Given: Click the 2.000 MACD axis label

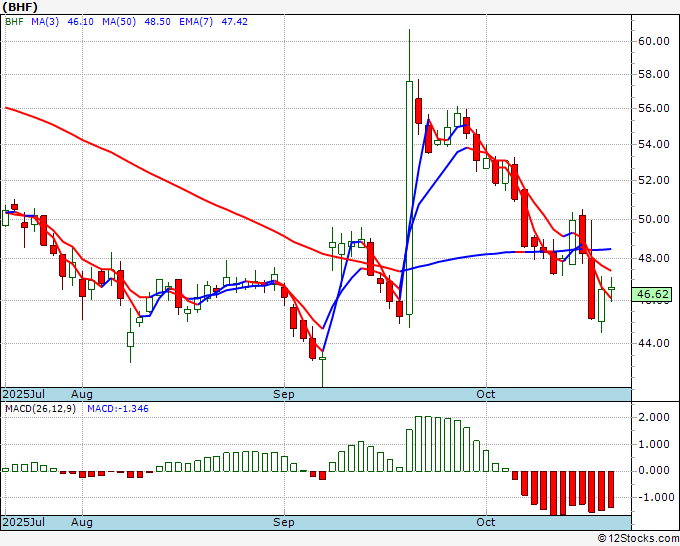Looking at the screenshot, I should (x=654, y=418).
